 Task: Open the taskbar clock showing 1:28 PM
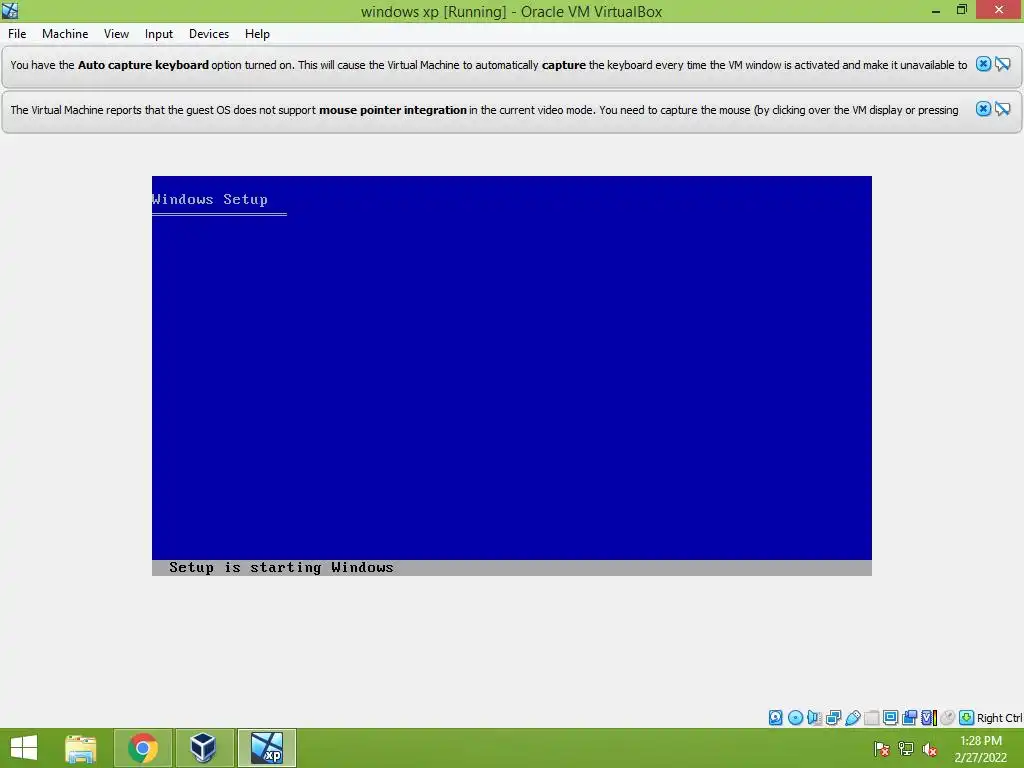tap(981, 748)
